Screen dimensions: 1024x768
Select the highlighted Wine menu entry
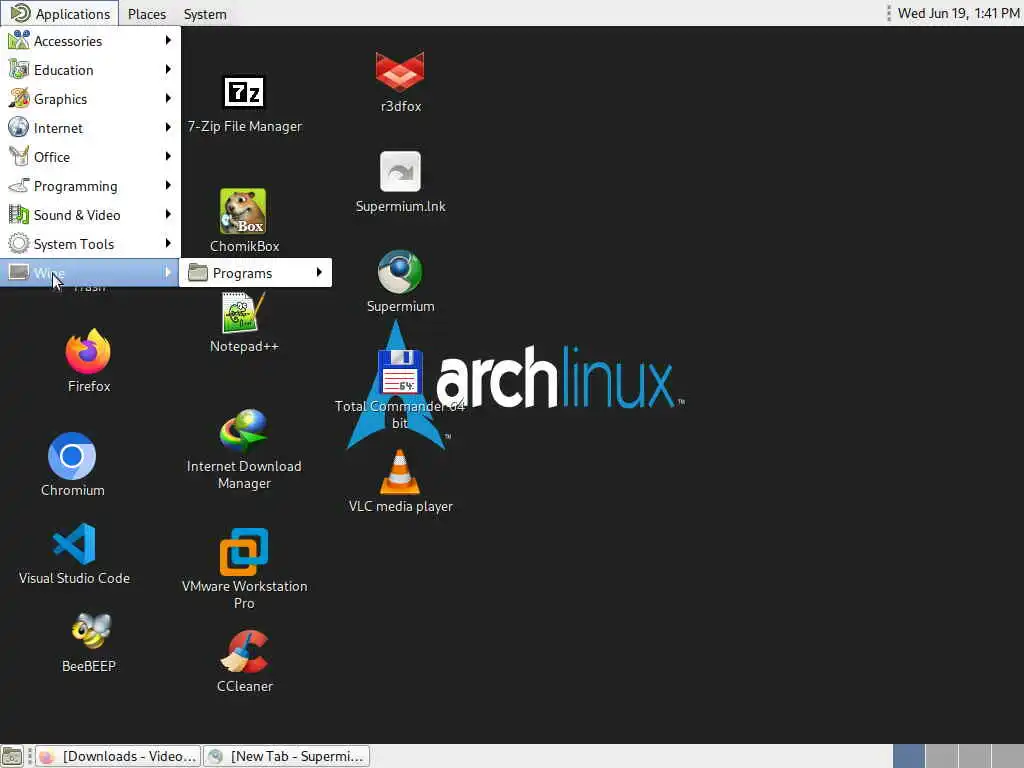pos(90,272)
